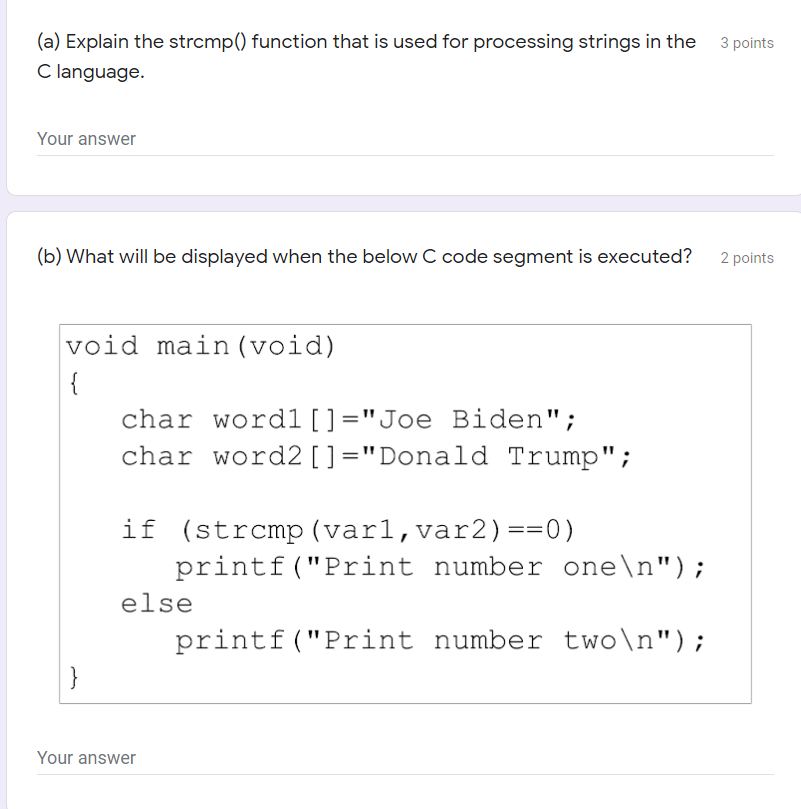801x809 pixels.
Task: Click the opening brace in code block
Action: [x=73, y=382]
